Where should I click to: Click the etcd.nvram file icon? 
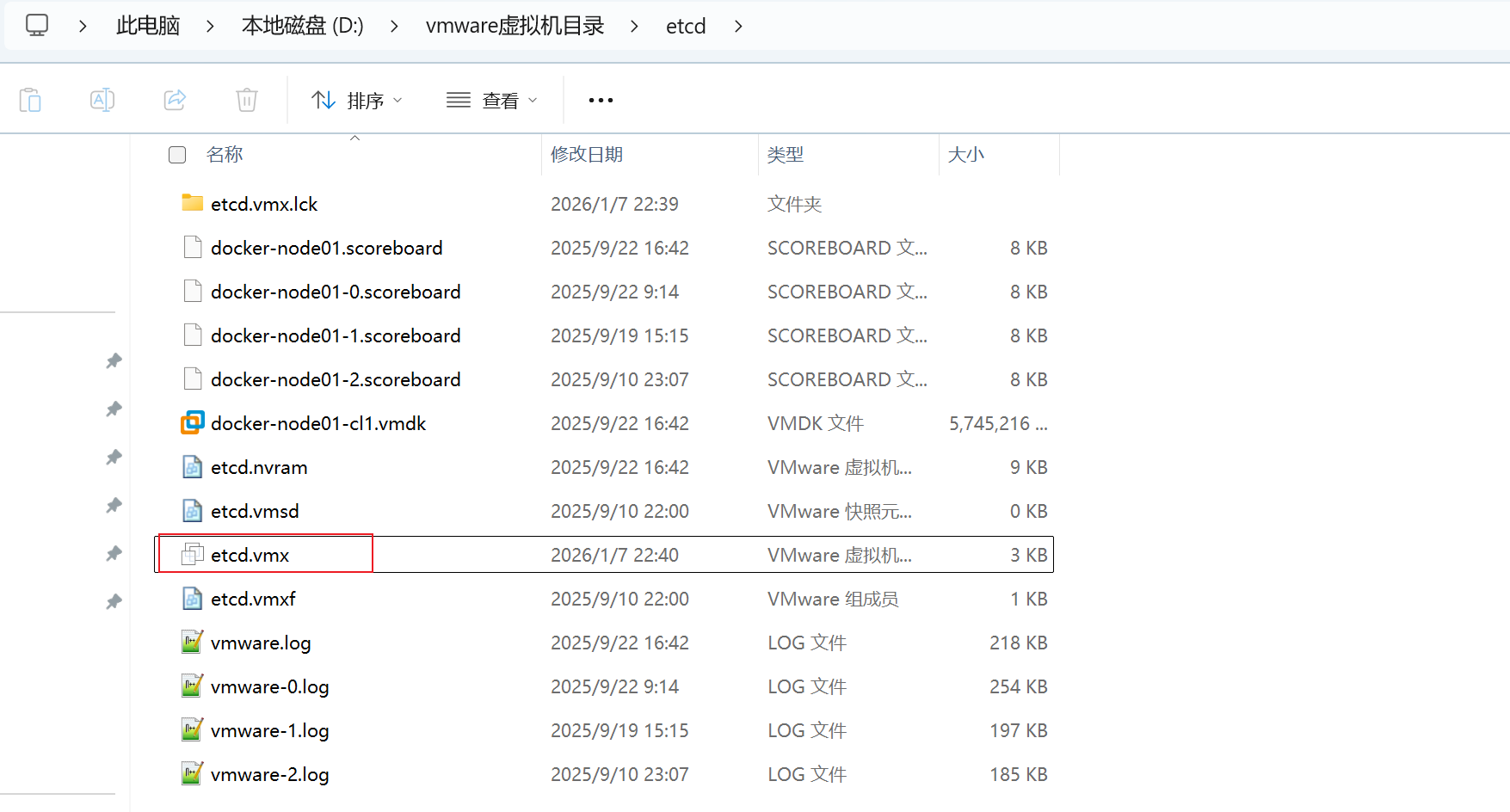(x=193, y=466)
